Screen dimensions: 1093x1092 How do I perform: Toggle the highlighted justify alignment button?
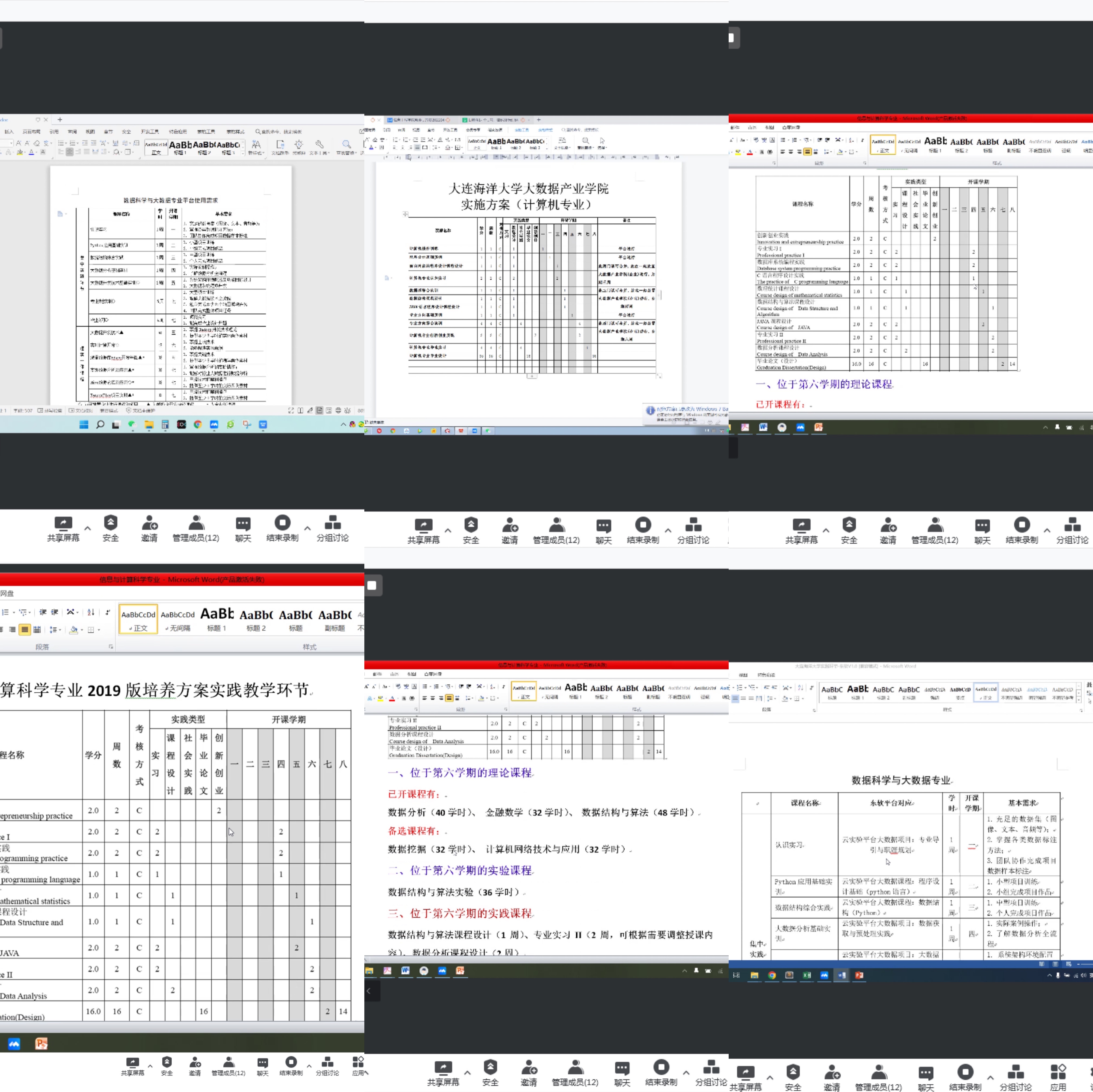[24, 629]
